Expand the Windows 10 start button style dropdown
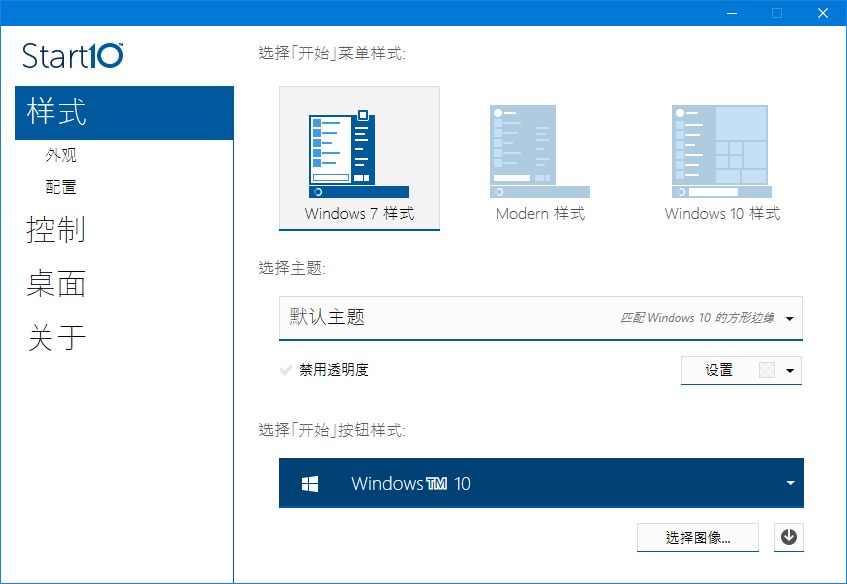 (790, 484)
